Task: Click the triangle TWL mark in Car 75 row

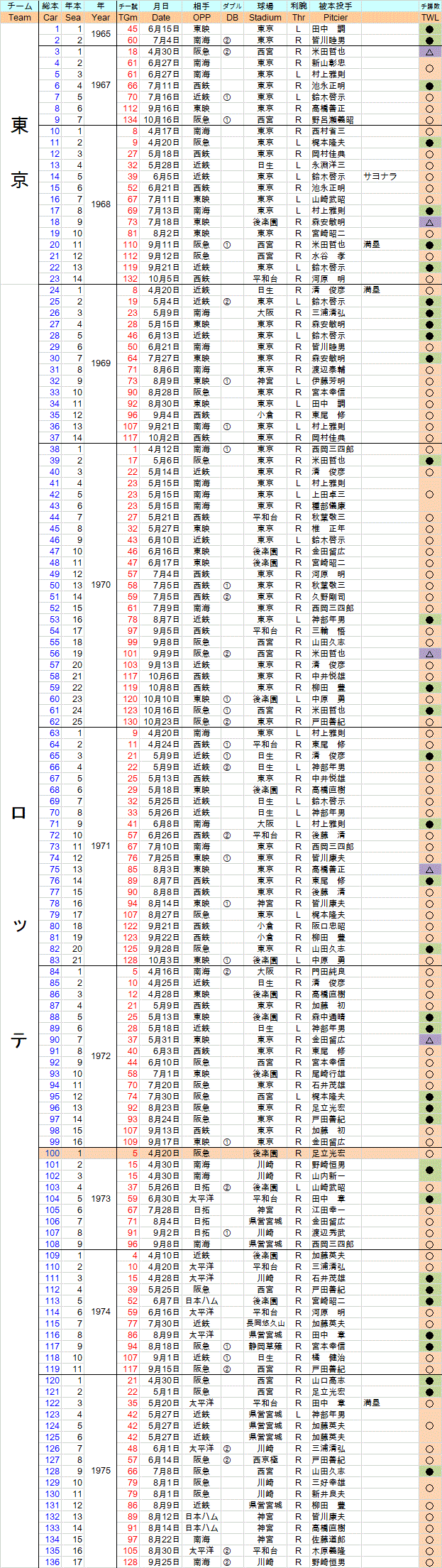Action: (x=430, y=870)
